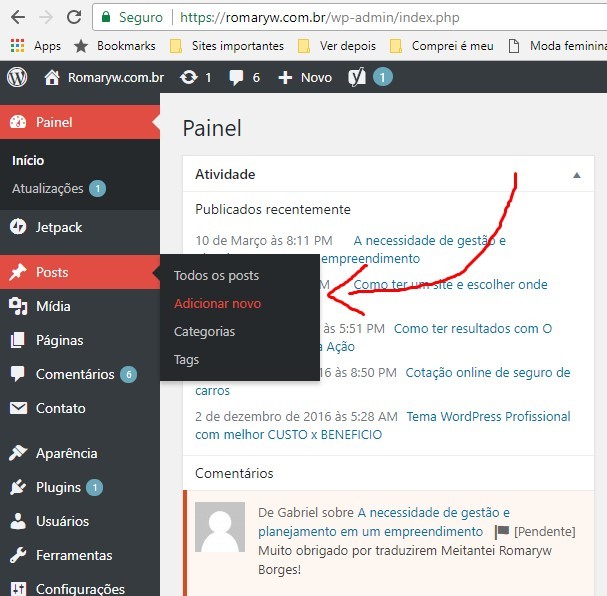Open Ver depois bookmark folder
The height and width of the screenshot is (596, 607).
pyautogui.click(x=336, y=46)
